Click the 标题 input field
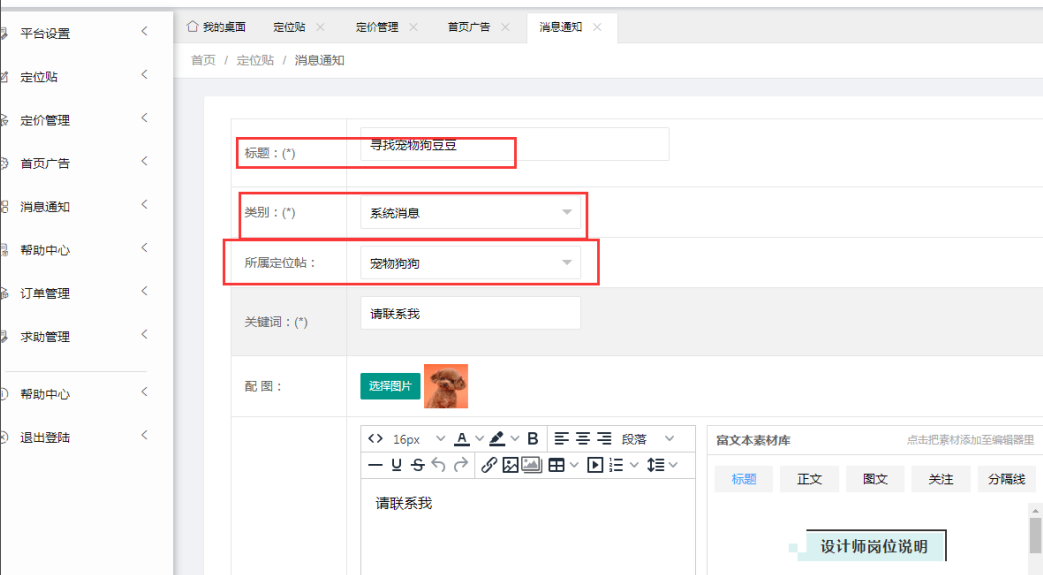Viewport: 1043px width, 575px height. (514, 145)
